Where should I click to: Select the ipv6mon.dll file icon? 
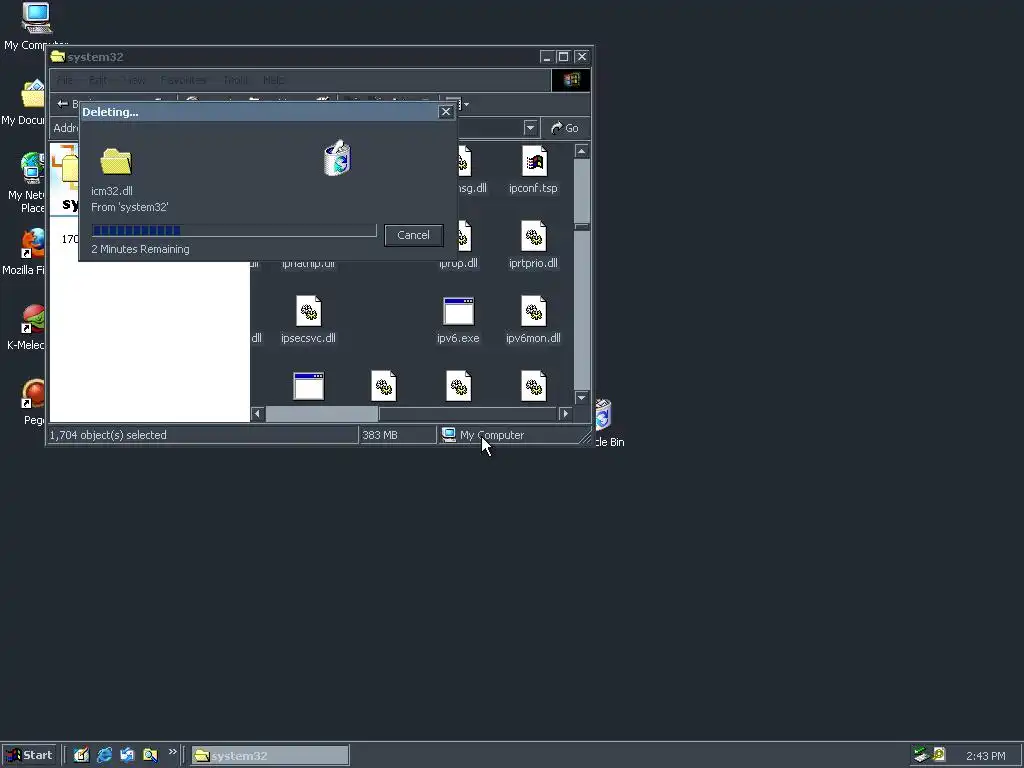(x=534, y=311)
